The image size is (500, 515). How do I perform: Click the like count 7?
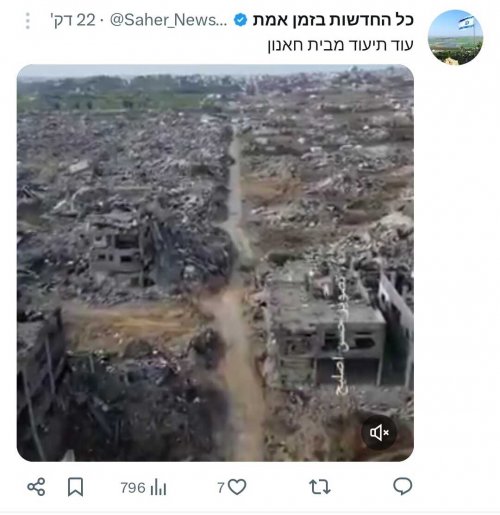[221, 488]
